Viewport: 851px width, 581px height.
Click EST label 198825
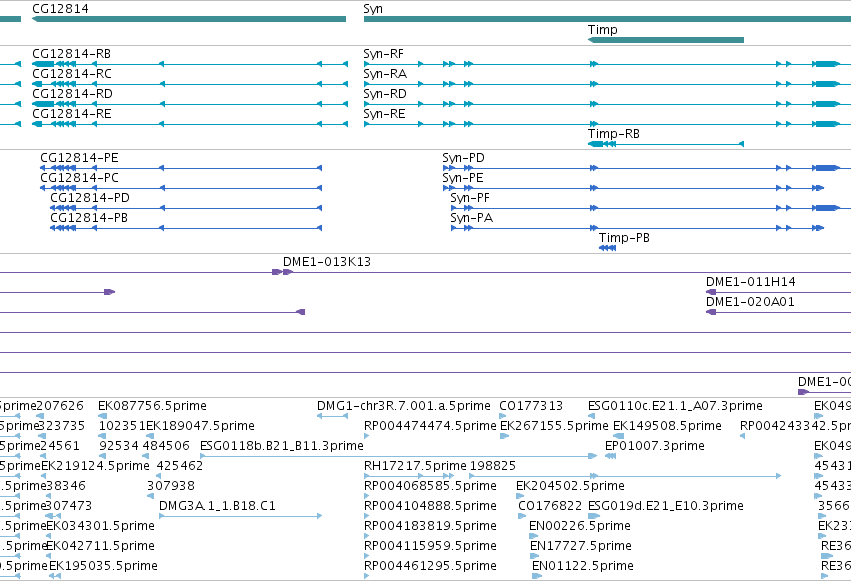click(493, 466)
